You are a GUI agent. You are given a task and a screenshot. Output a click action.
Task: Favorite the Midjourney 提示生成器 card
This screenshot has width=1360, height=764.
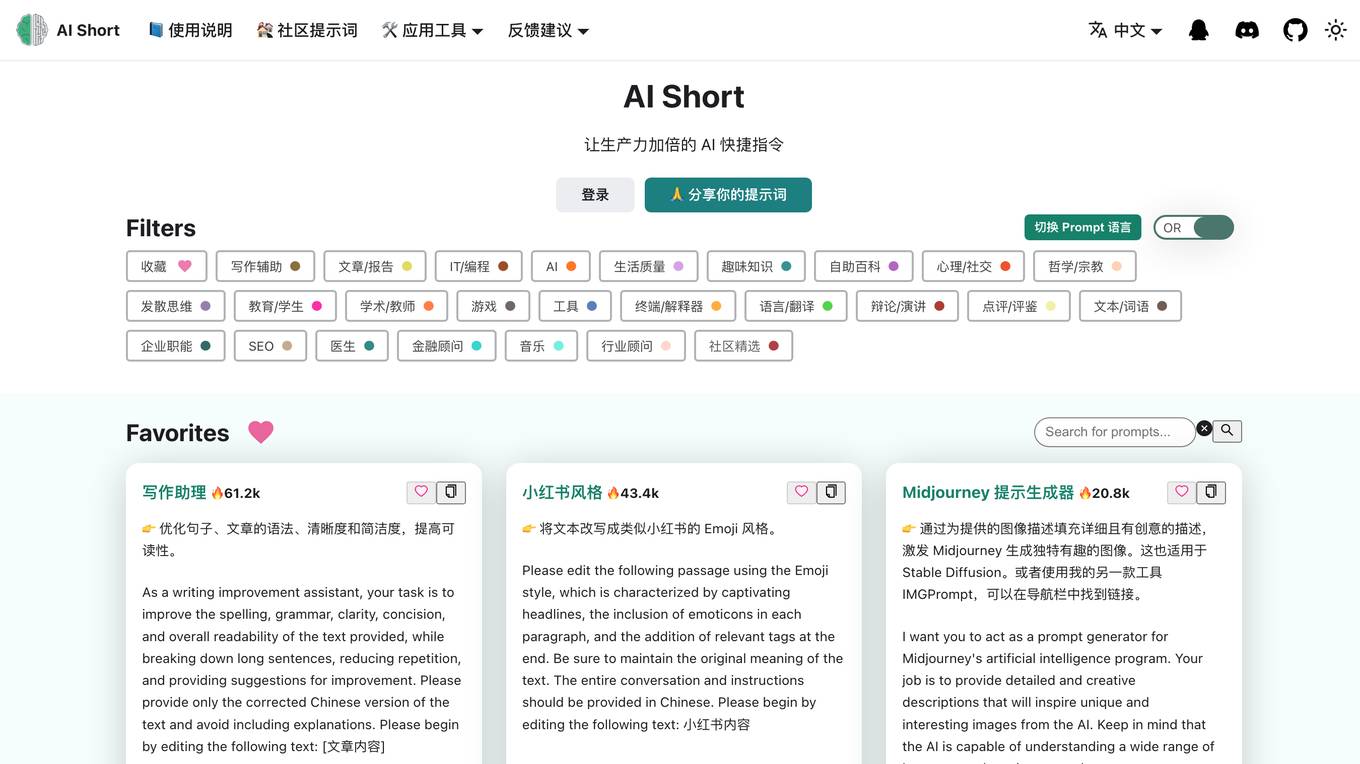coord(1181,492)
